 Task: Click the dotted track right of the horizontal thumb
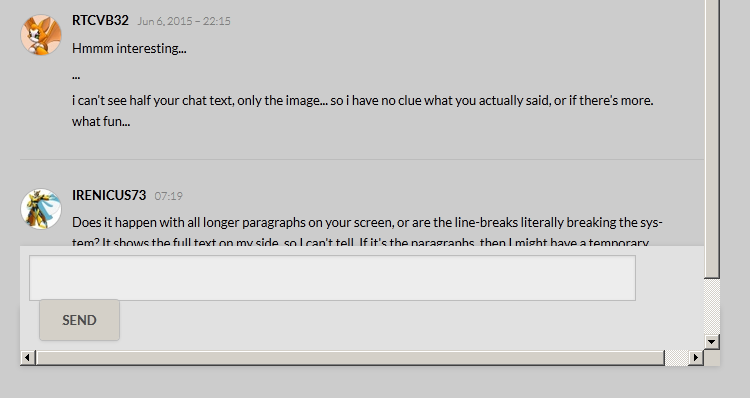[x=676, y=357]
